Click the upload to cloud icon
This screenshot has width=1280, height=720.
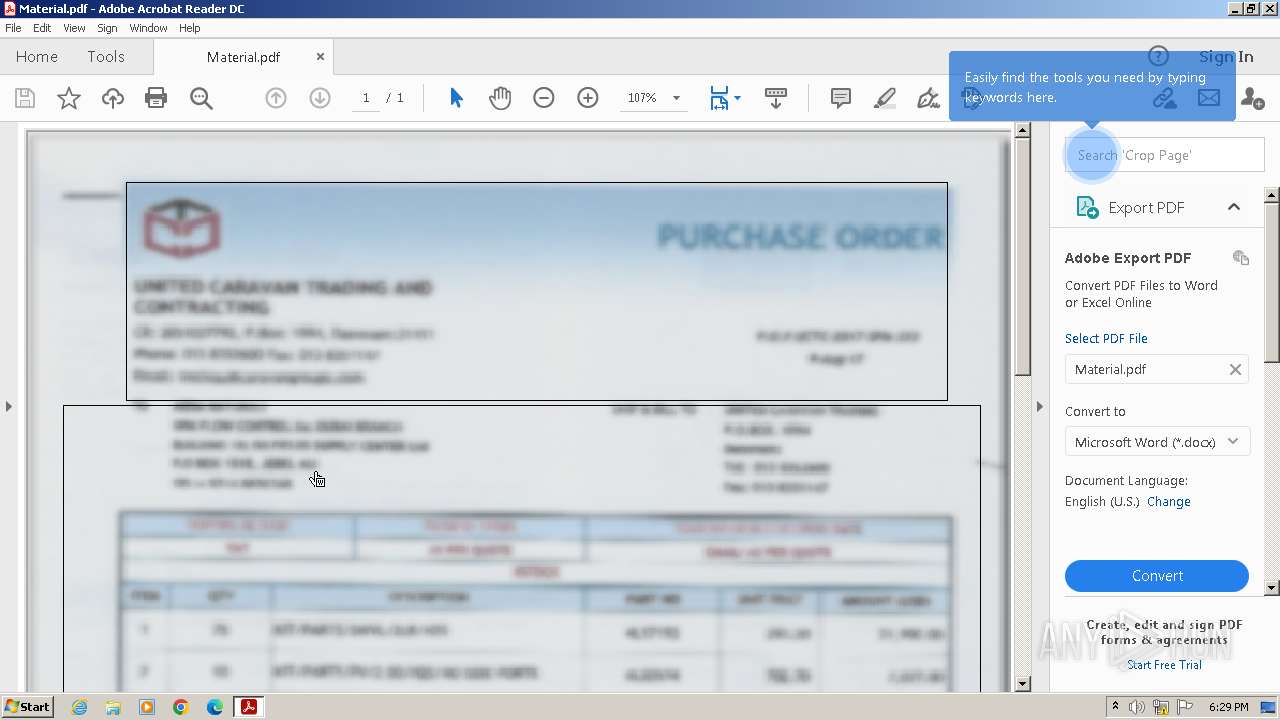coord(113,98)
